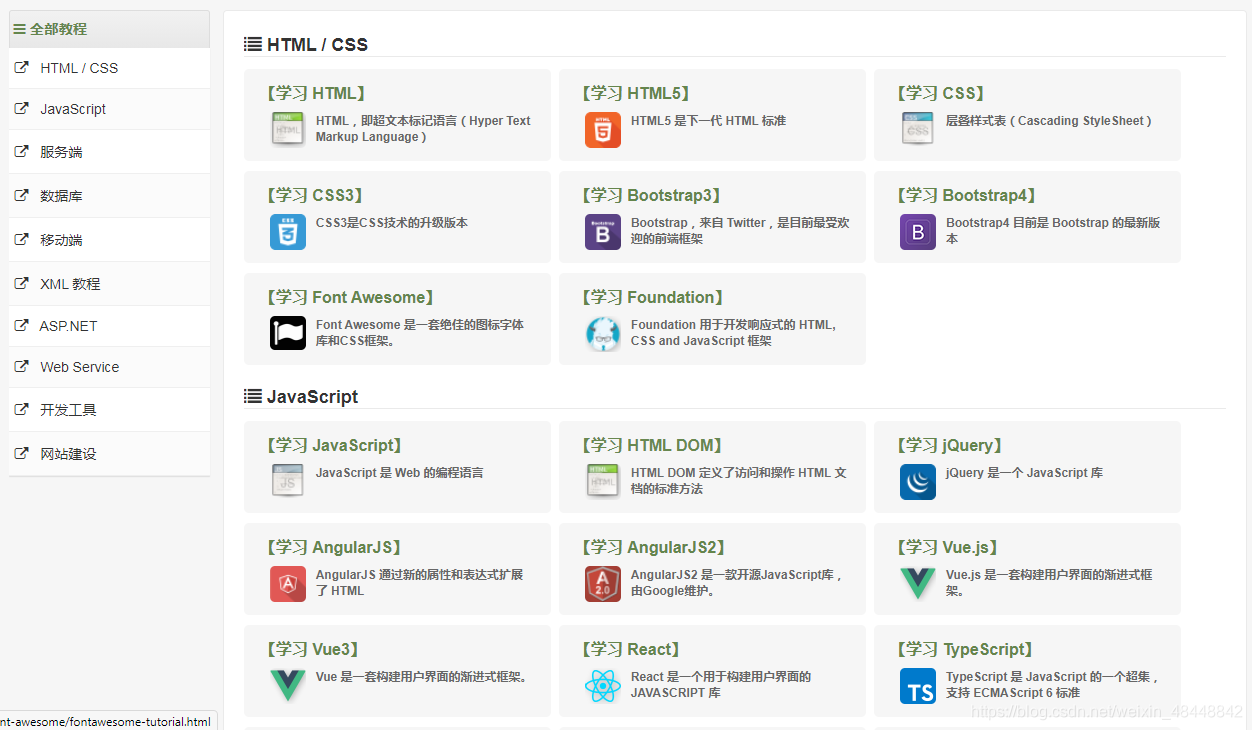Open XML 教程 in sidebar
This screenshot has width=1252, height=730.
(109, 284)
